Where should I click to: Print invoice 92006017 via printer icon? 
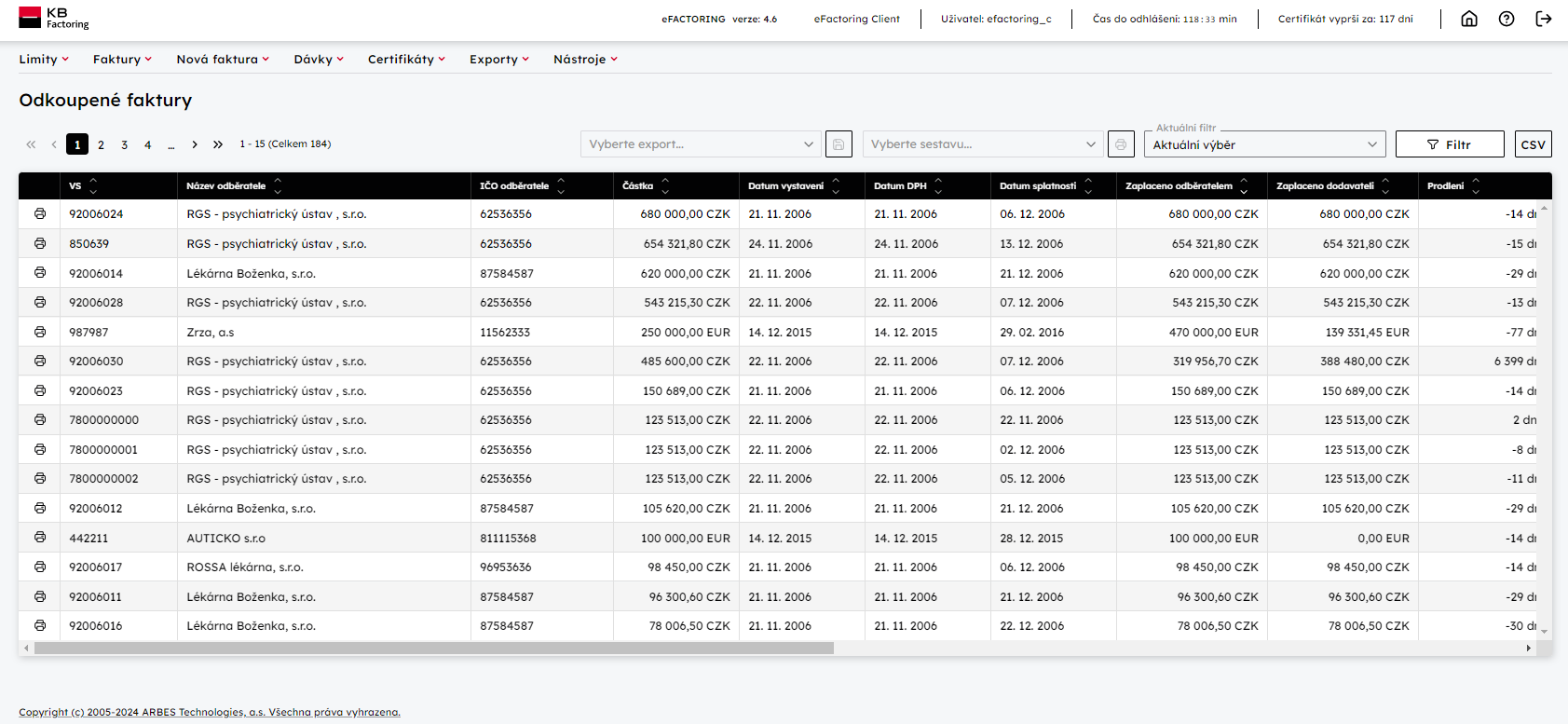click(40, 567)
